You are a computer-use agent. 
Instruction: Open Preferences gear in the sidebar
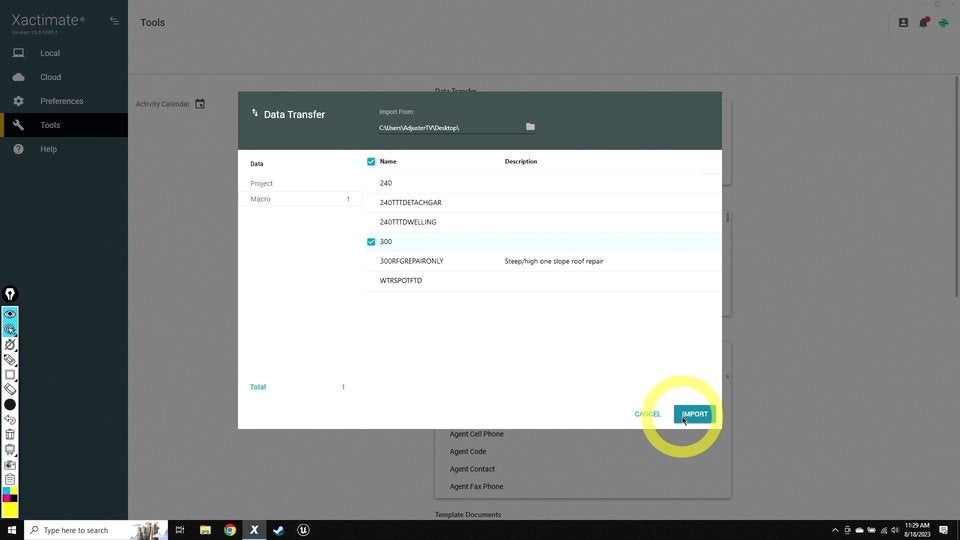tap(18, 101)
